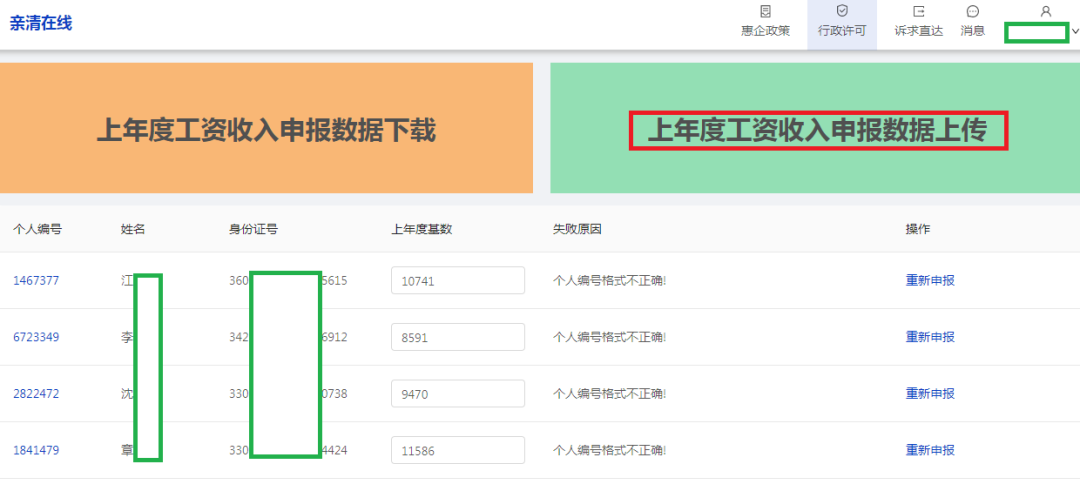Open the 消息 chat bubble icon
1080x491 pixels.
click(x=972, y=11)
